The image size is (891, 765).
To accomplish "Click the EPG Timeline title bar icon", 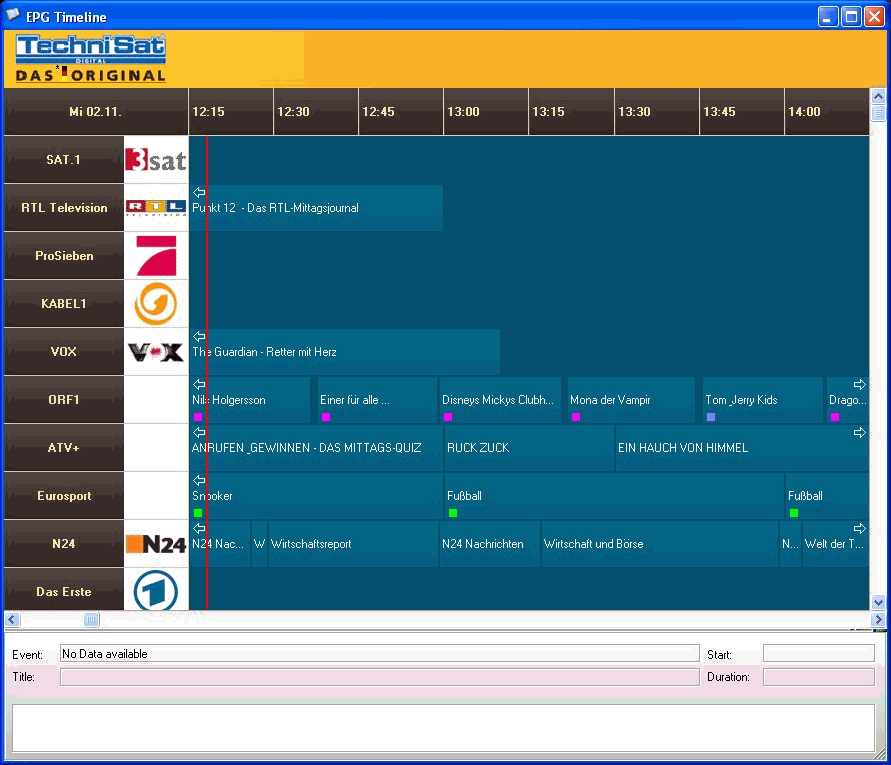I will 13,16.
